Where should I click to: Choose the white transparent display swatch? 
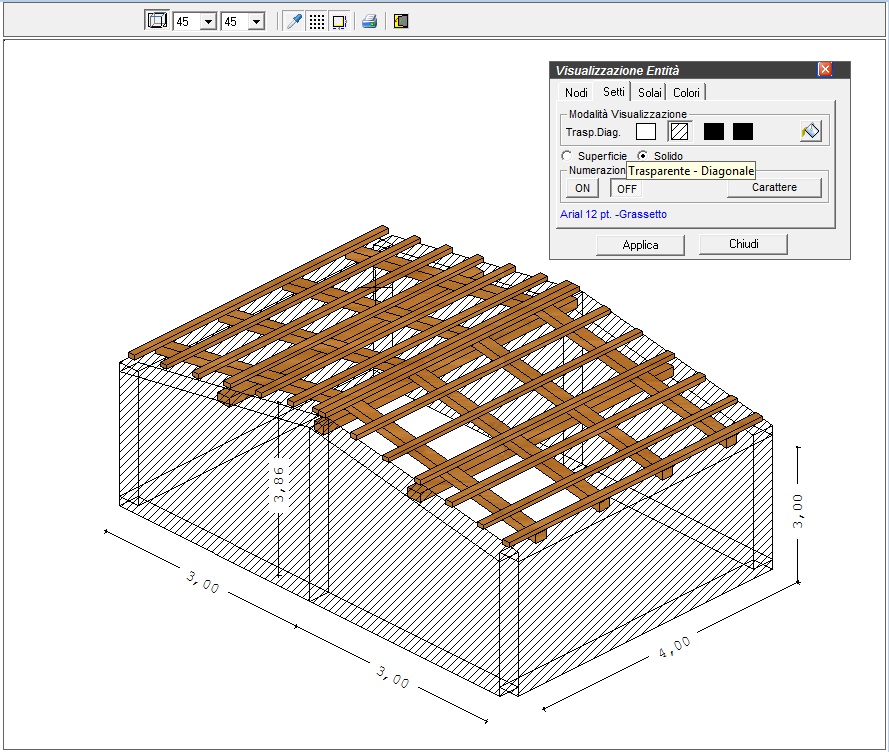click(646, 132)
